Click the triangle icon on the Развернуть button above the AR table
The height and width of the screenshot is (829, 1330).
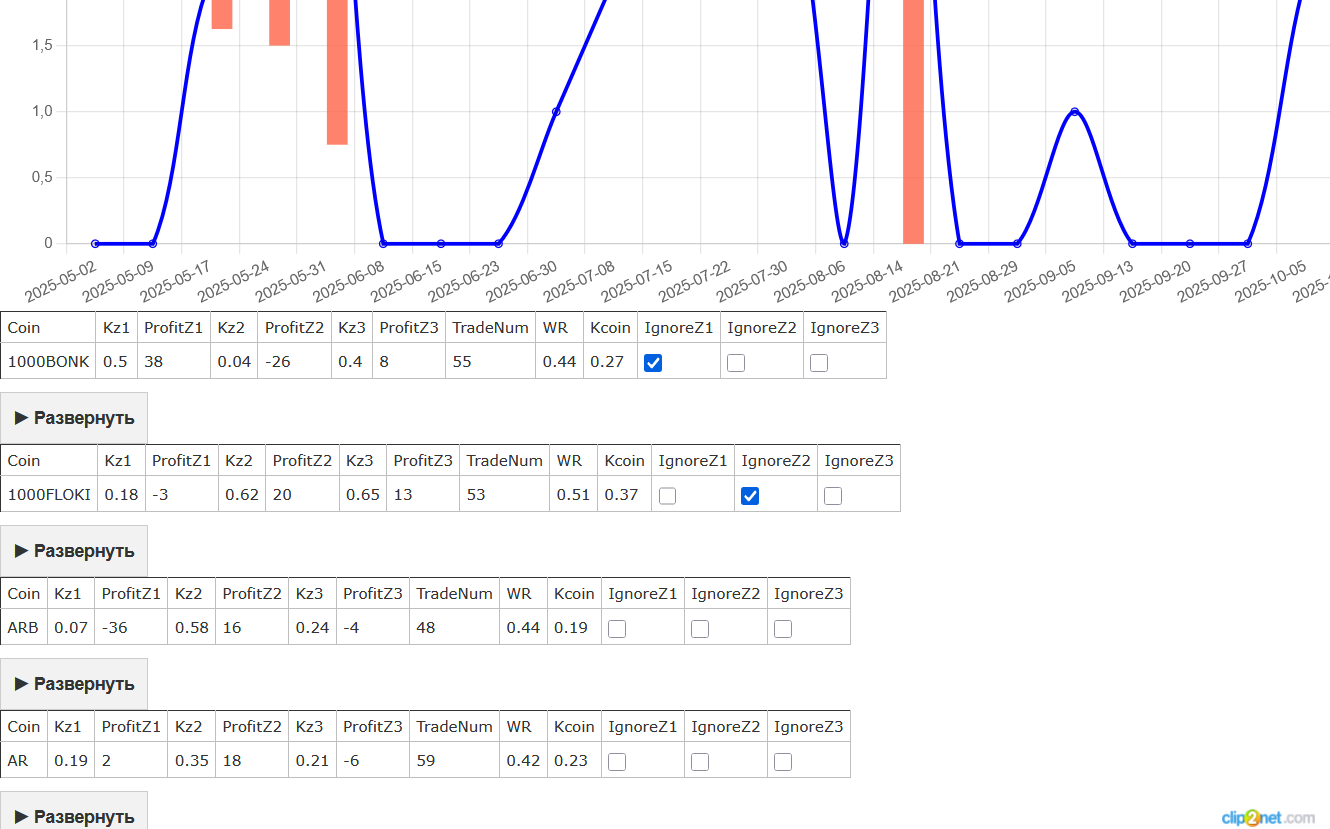[22, 683]
